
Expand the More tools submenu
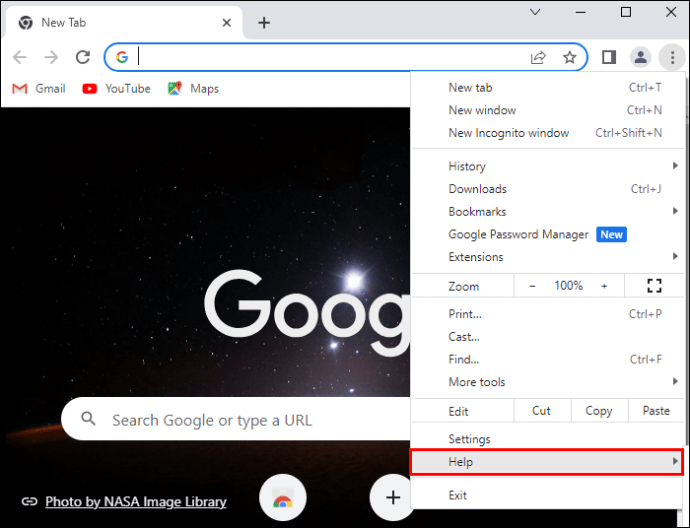(546, 382)
